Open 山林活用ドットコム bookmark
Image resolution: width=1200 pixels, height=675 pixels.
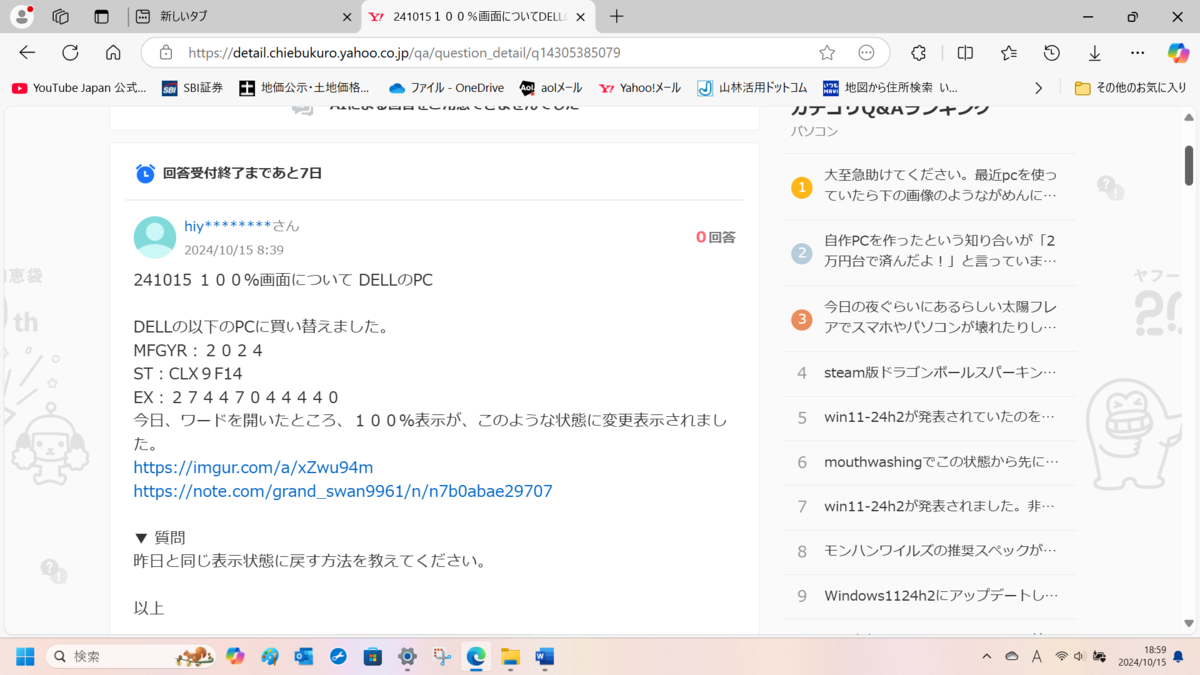click(x=753, y=88)
